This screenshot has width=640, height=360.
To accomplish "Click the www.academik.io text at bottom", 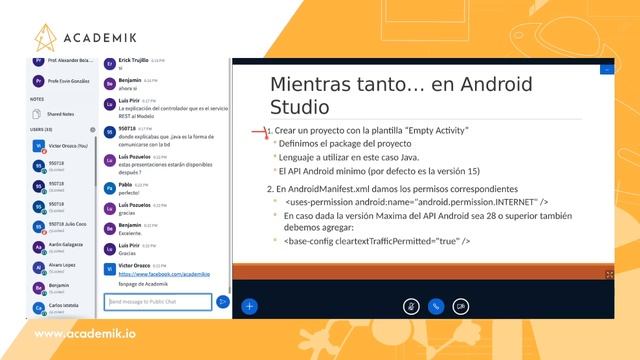I will [x=85, y=334].
